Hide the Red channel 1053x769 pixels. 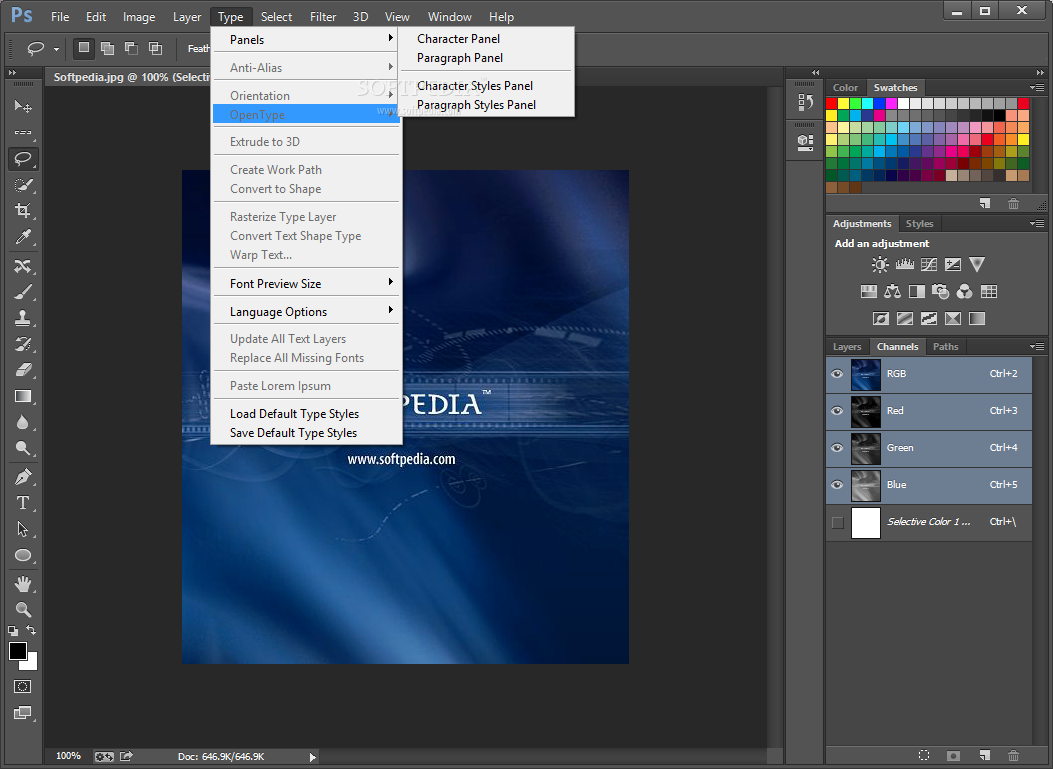[837, 411]
